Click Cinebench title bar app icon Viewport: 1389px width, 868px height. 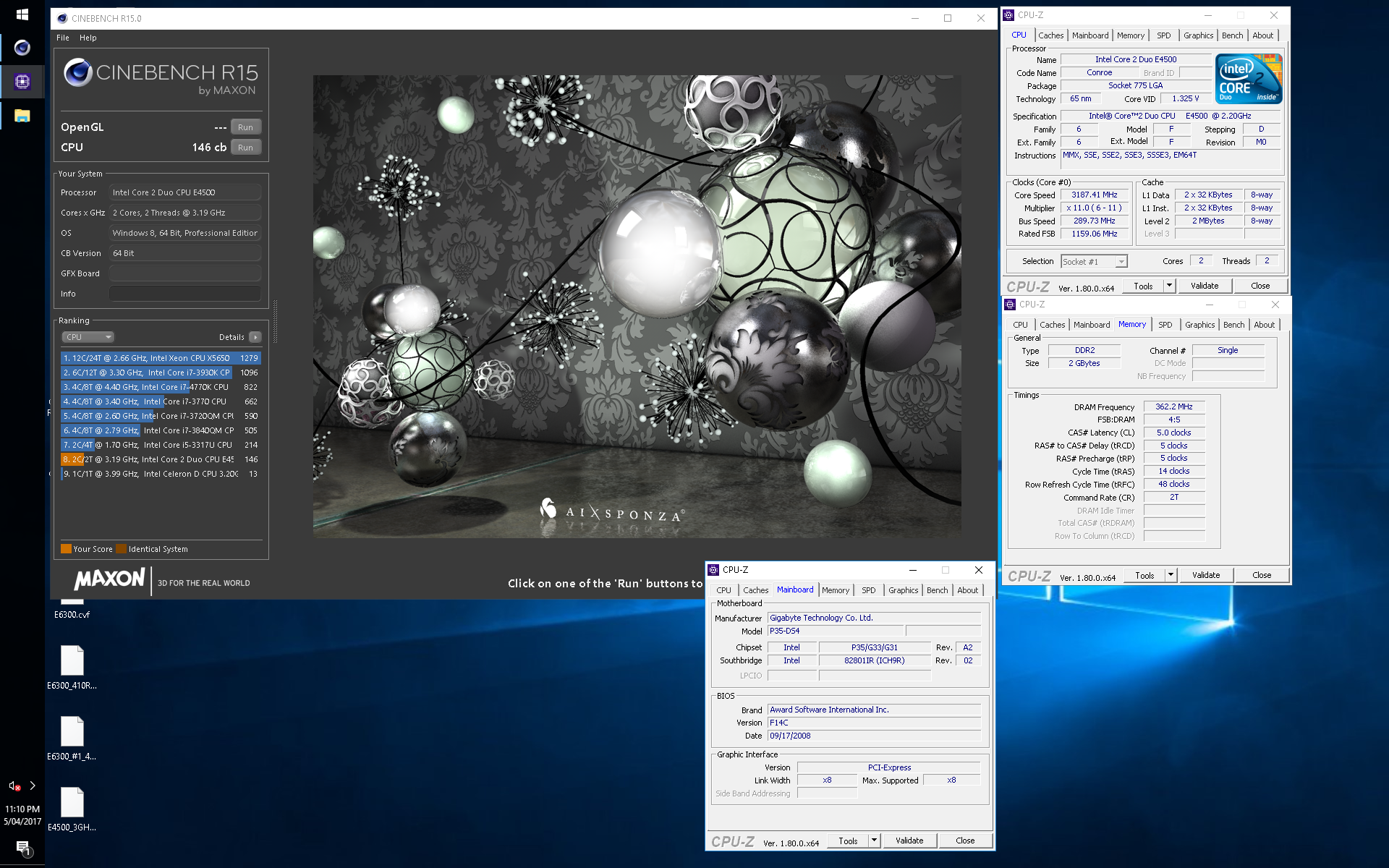click(x=61, y=18)
